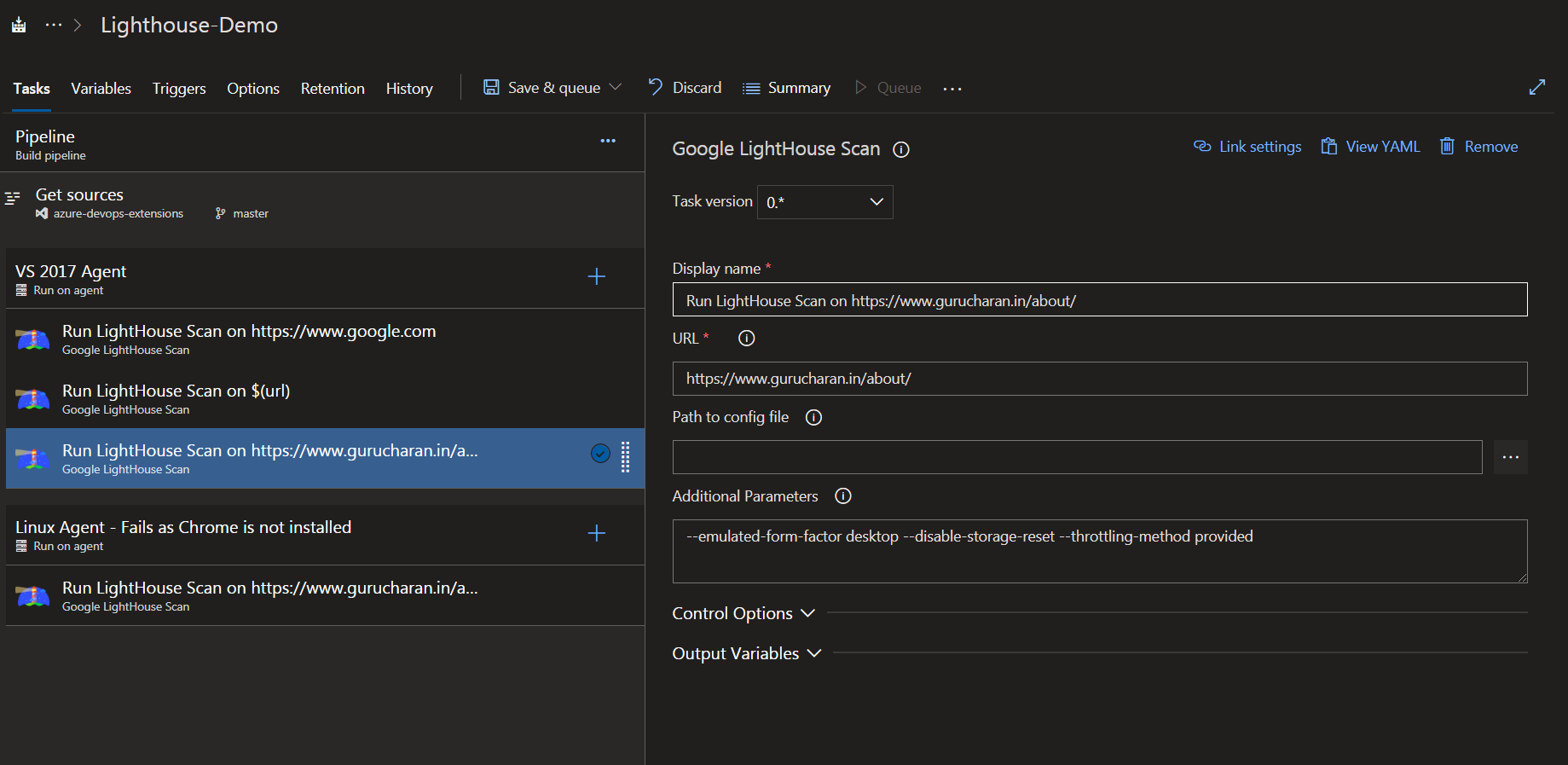Open the Triggers tab
Screen dimensions: 1568x765
click(179, 89)
